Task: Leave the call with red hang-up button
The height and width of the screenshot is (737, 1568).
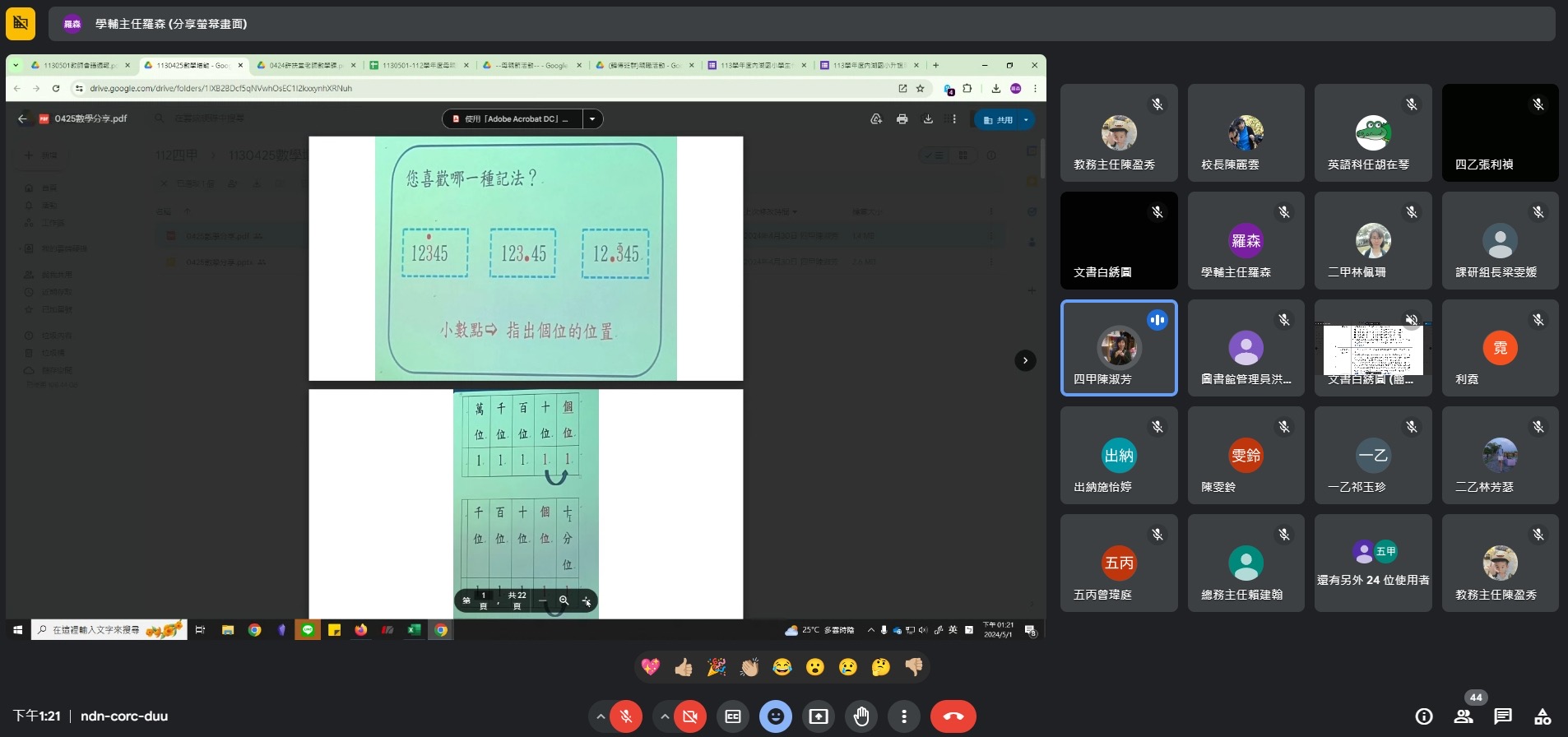Action: [x=953, y=716]
